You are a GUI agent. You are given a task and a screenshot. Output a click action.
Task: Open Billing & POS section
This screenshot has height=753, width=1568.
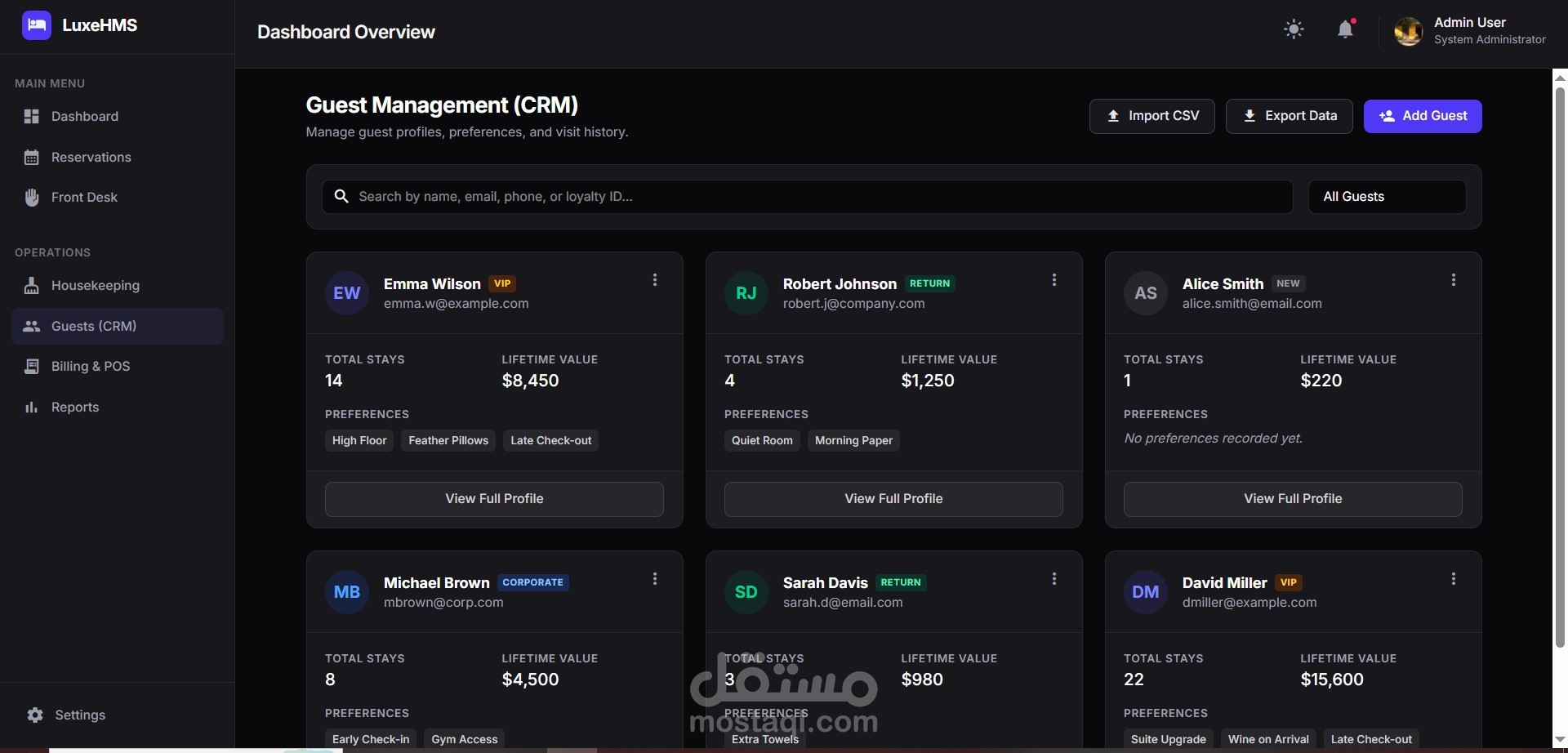pyautogui.click(x=118, y=366)
